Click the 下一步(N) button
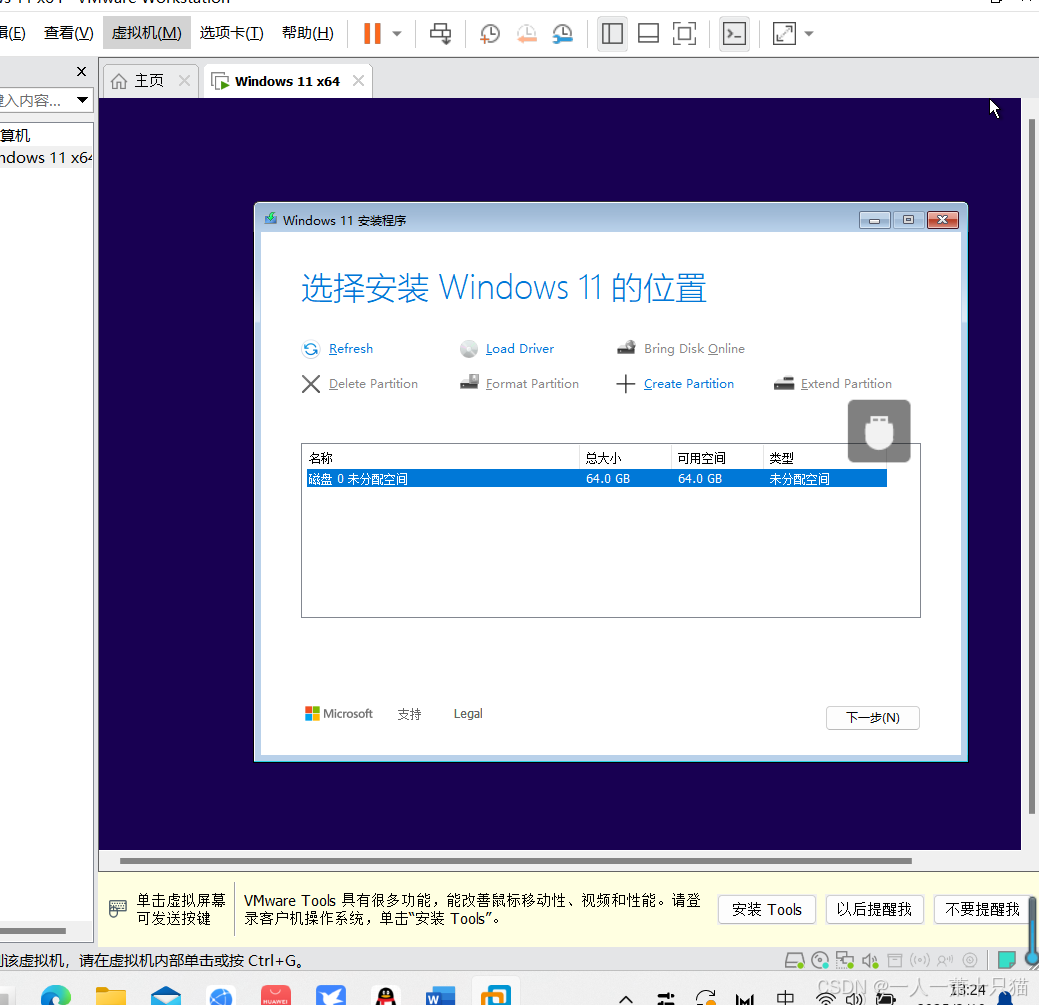The image size is (1039, 1005). click(873, 717)
